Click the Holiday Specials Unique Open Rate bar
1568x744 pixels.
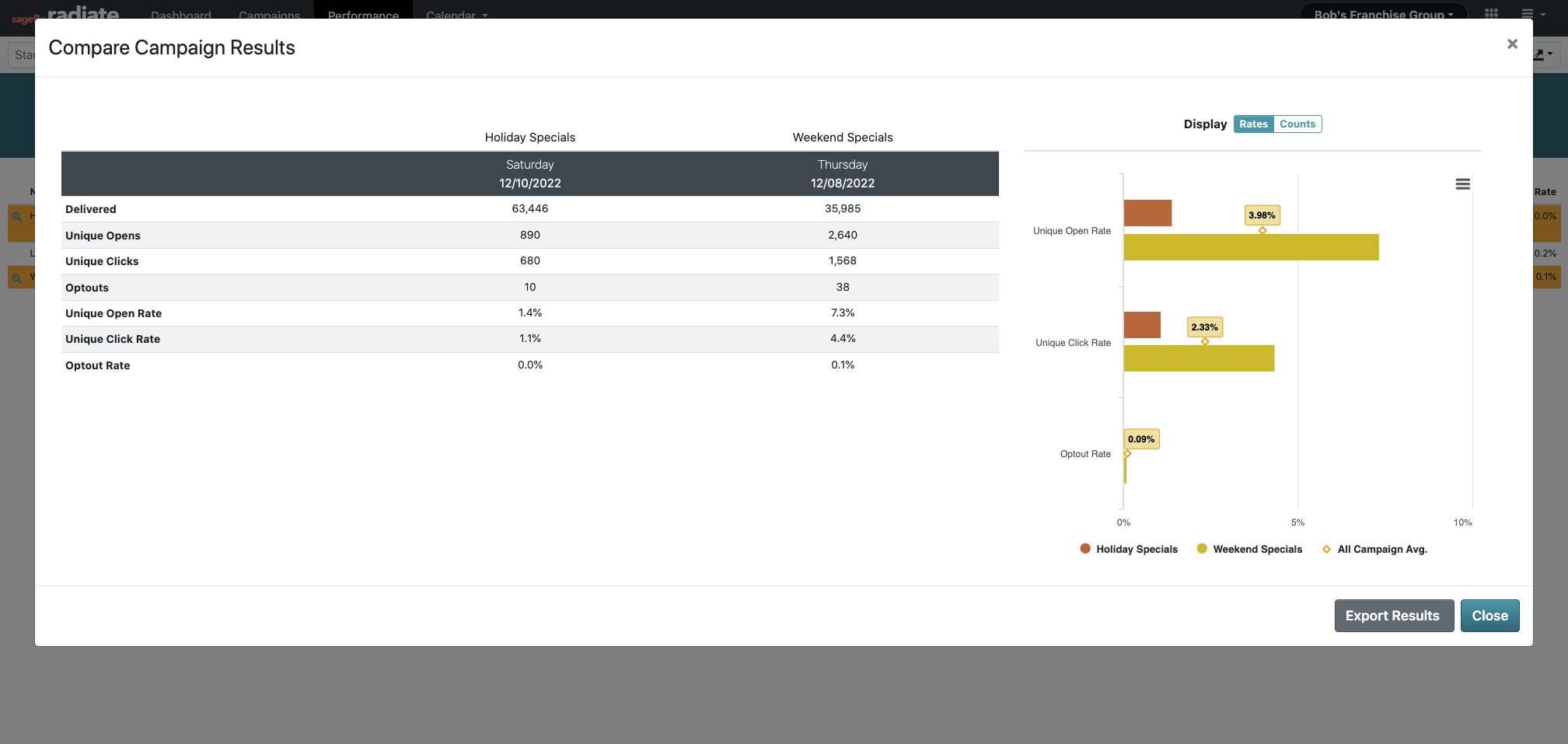tap(1147, 213)
